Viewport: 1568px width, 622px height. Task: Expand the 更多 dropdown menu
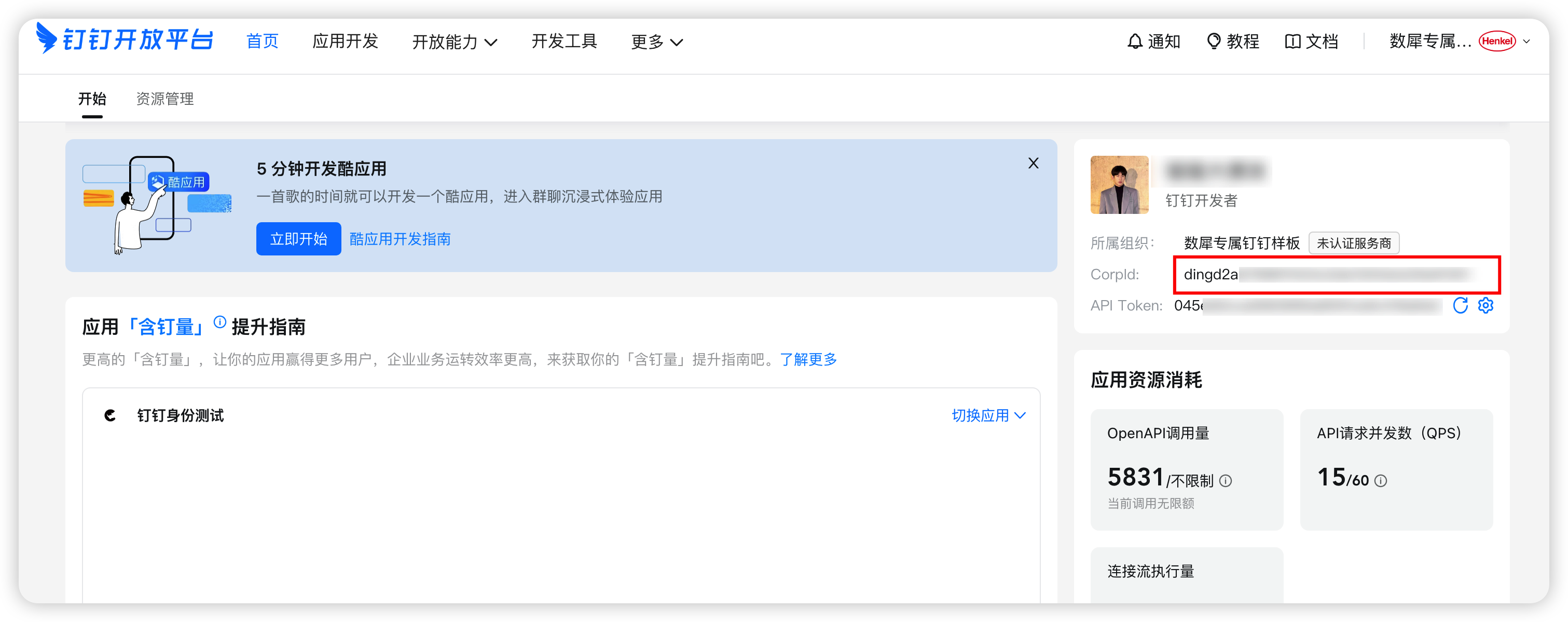coord(657,42)
